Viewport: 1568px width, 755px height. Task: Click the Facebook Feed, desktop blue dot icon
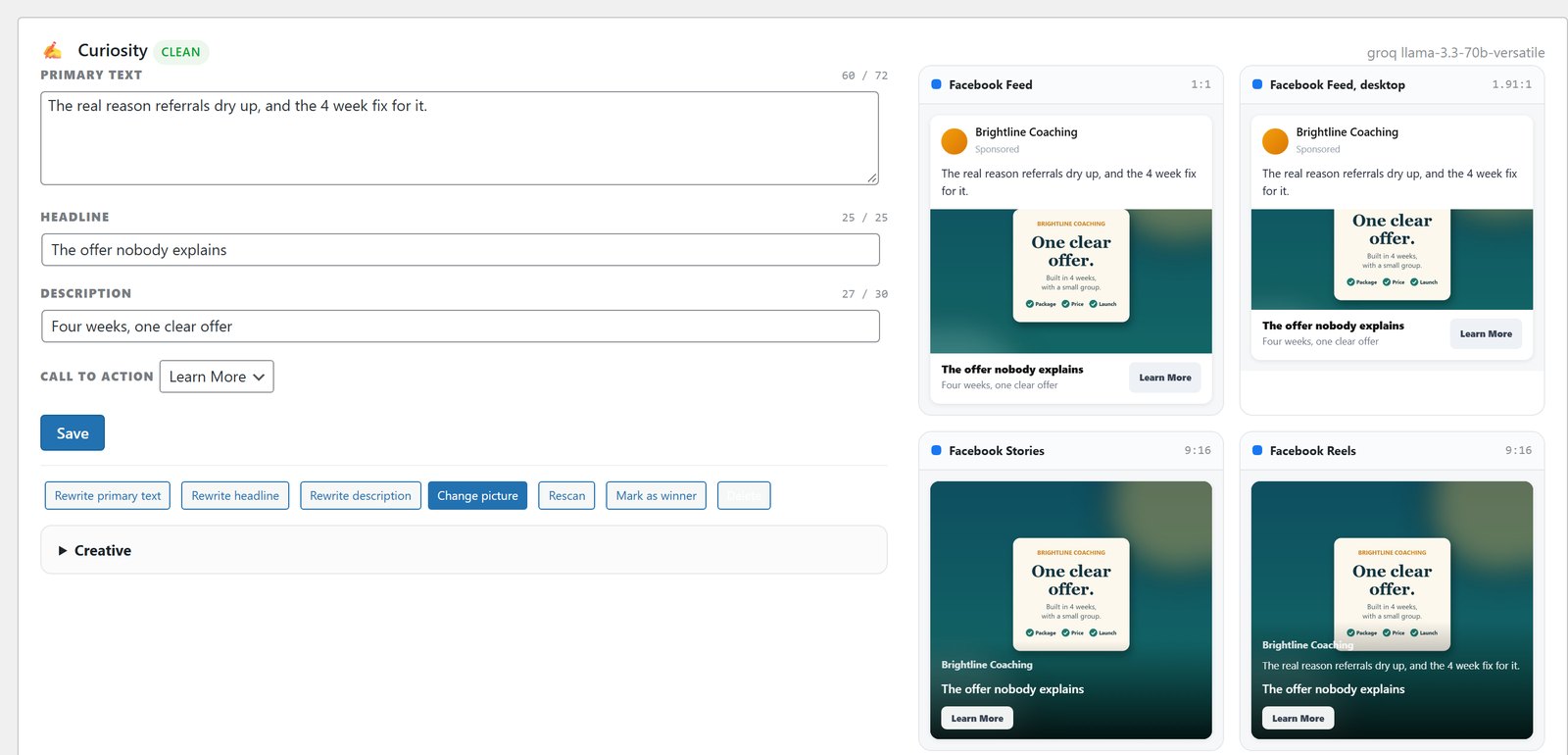[1257, 84]
